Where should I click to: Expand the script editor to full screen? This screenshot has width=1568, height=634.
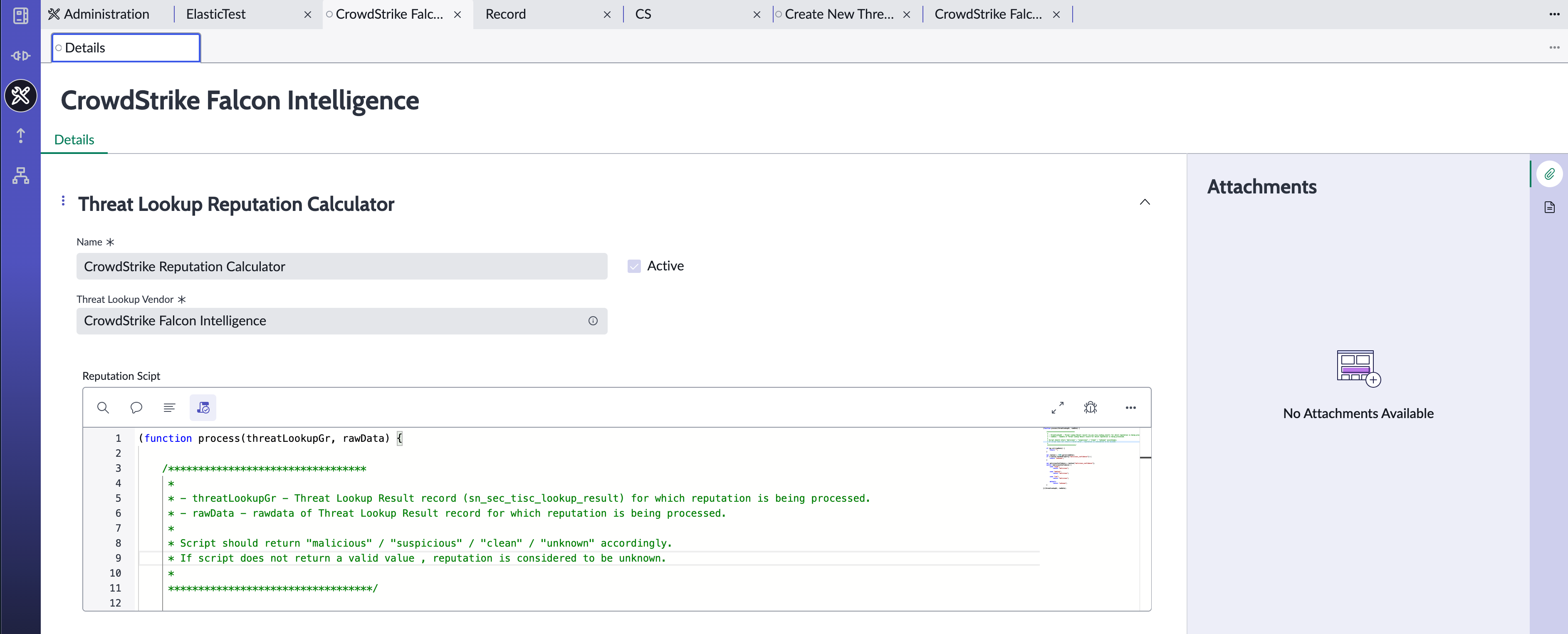tap(1057, 407)
